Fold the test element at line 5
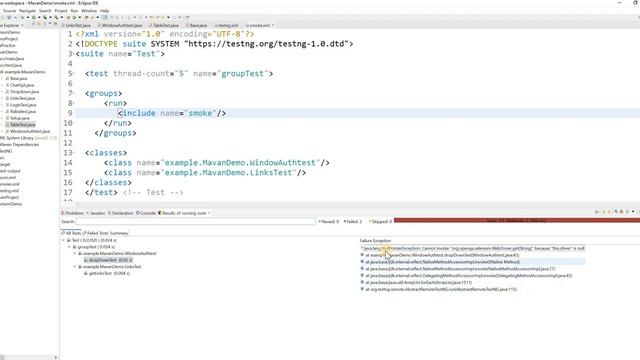This screenshot has height=360, width=640. (x=74, y=73)
